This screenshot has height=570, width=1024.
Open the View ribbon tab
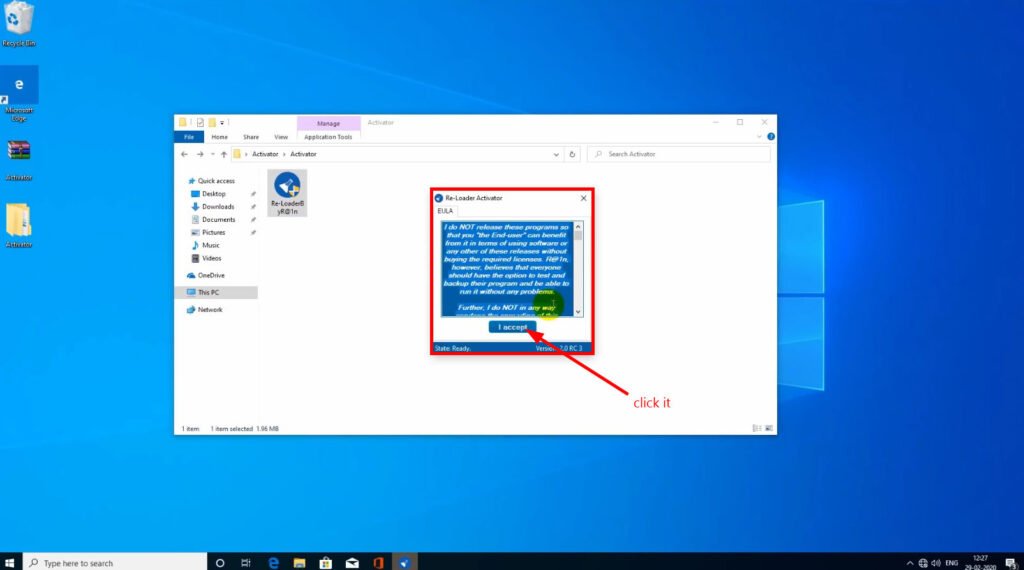(x=281, y=137)
